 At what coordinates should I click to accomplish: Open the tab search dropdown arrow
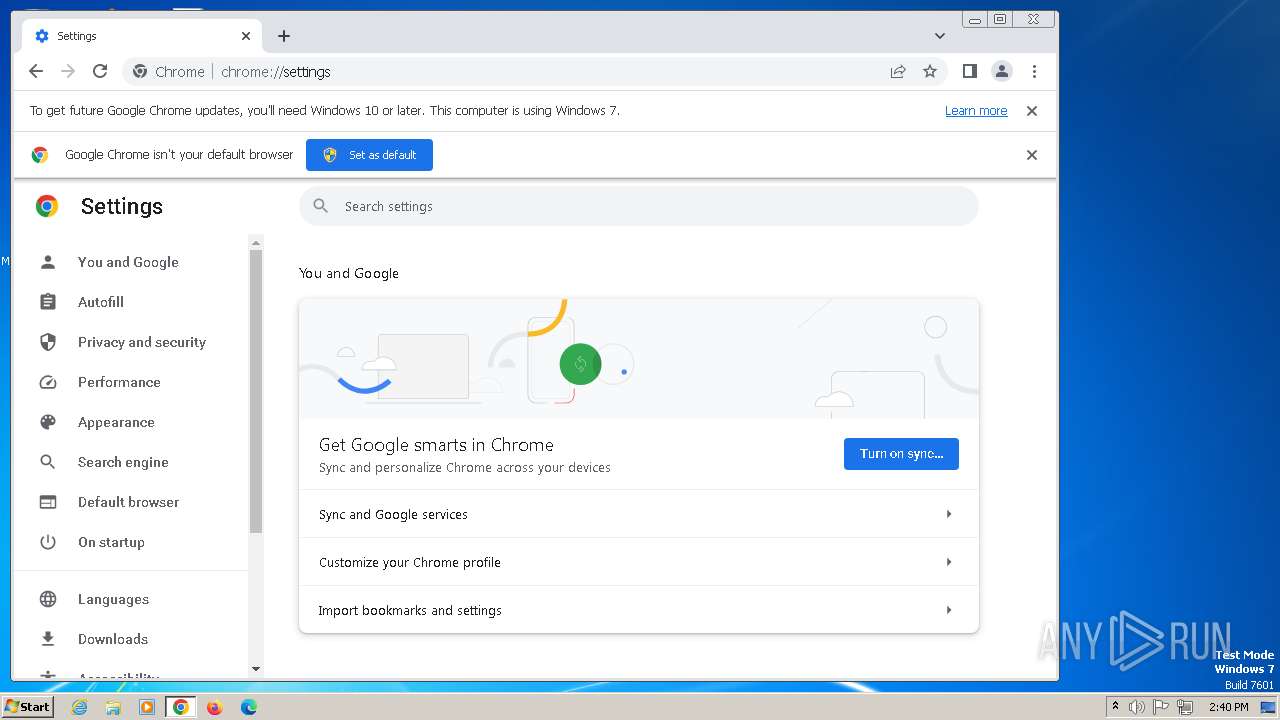tap(940, 36)
